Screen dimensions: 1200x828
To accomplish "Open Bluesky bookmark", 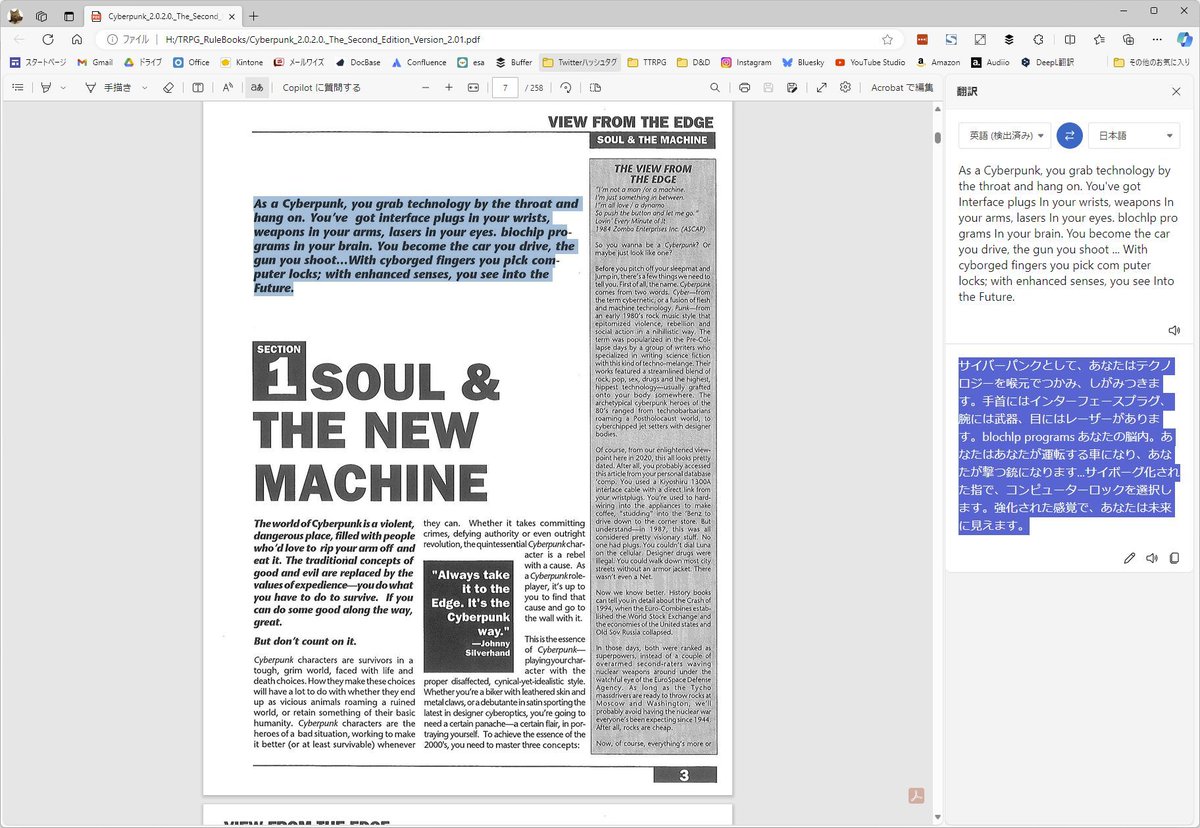I will (803, 62).
